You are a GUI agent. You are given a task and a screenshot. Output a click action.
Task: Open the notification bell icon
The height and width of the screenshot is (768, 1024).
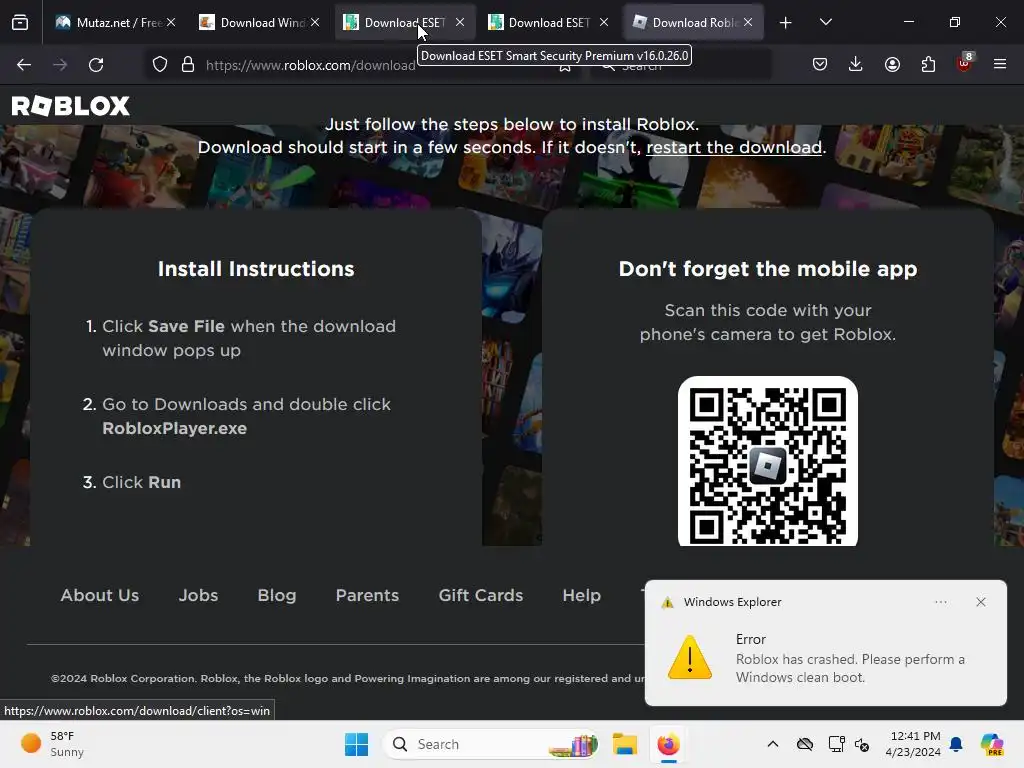pos(956,744)
